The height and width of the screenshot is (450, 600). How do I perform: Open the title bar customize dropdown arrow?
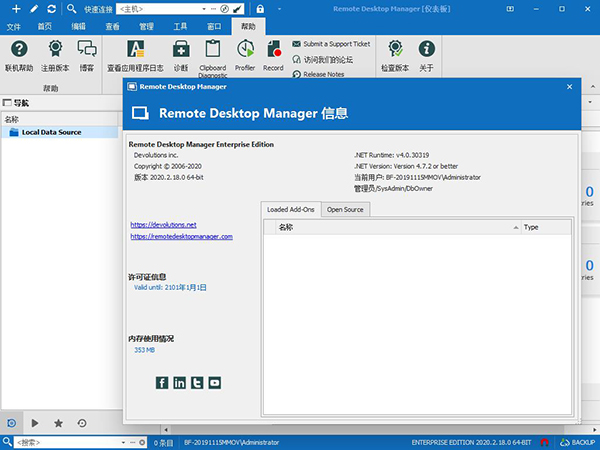pos(279,9)
